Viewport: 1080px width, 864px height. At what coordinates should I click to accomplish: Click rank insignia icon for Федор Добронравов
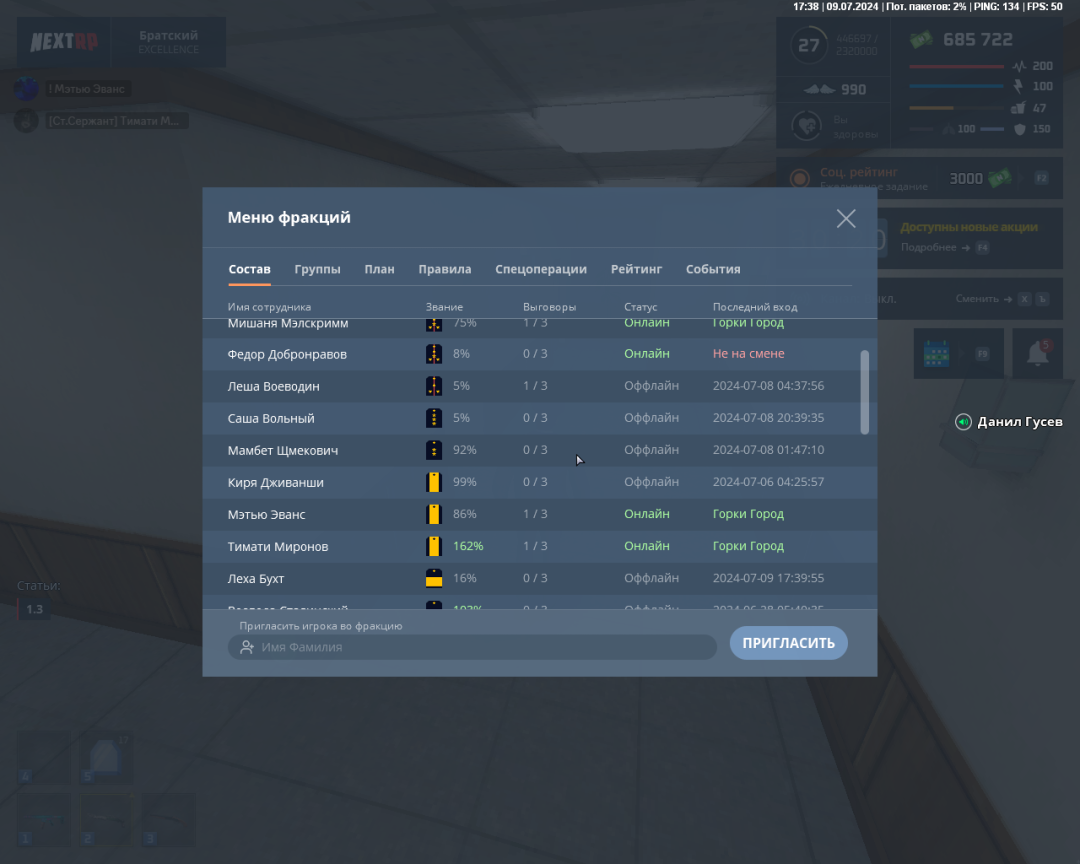[x=434, y=354]
